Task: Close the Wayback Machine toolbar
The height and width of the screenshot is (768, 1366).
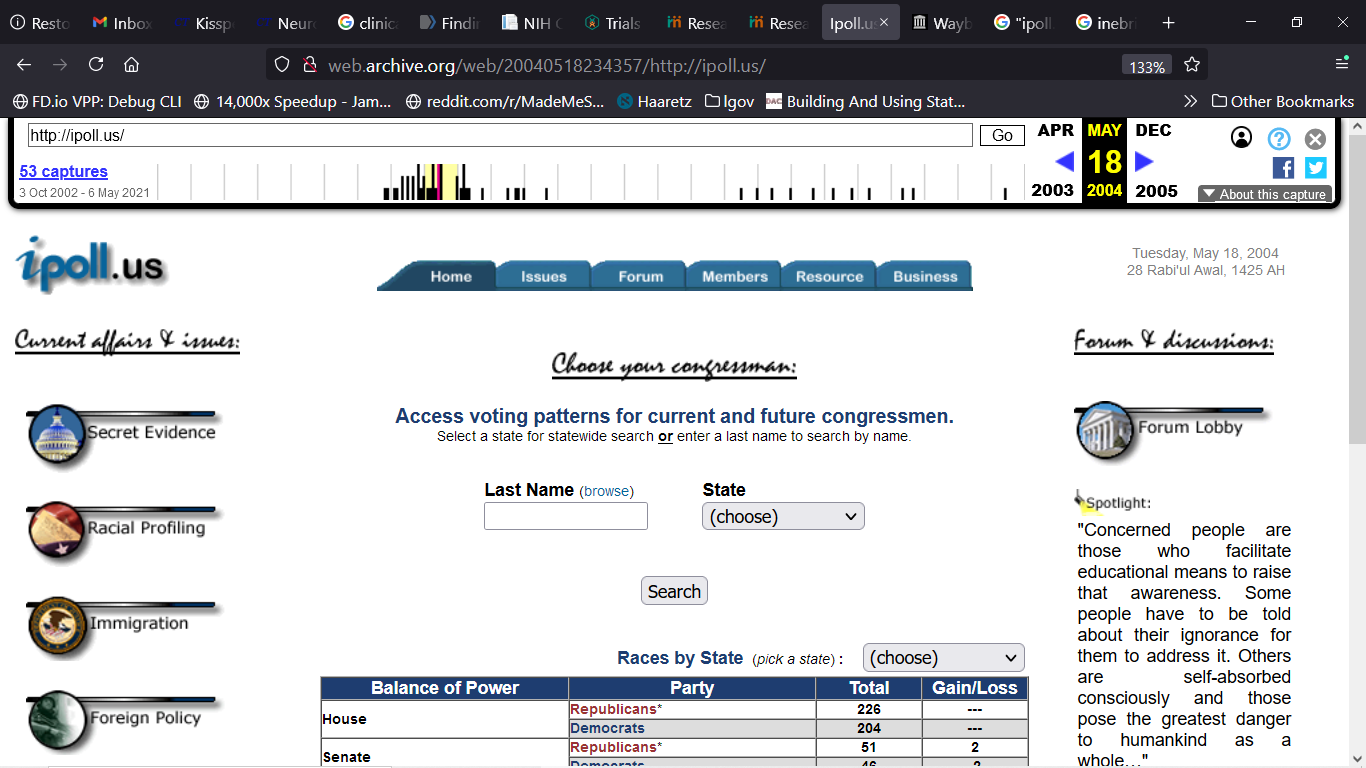Action: click(x=1316, y=139)
